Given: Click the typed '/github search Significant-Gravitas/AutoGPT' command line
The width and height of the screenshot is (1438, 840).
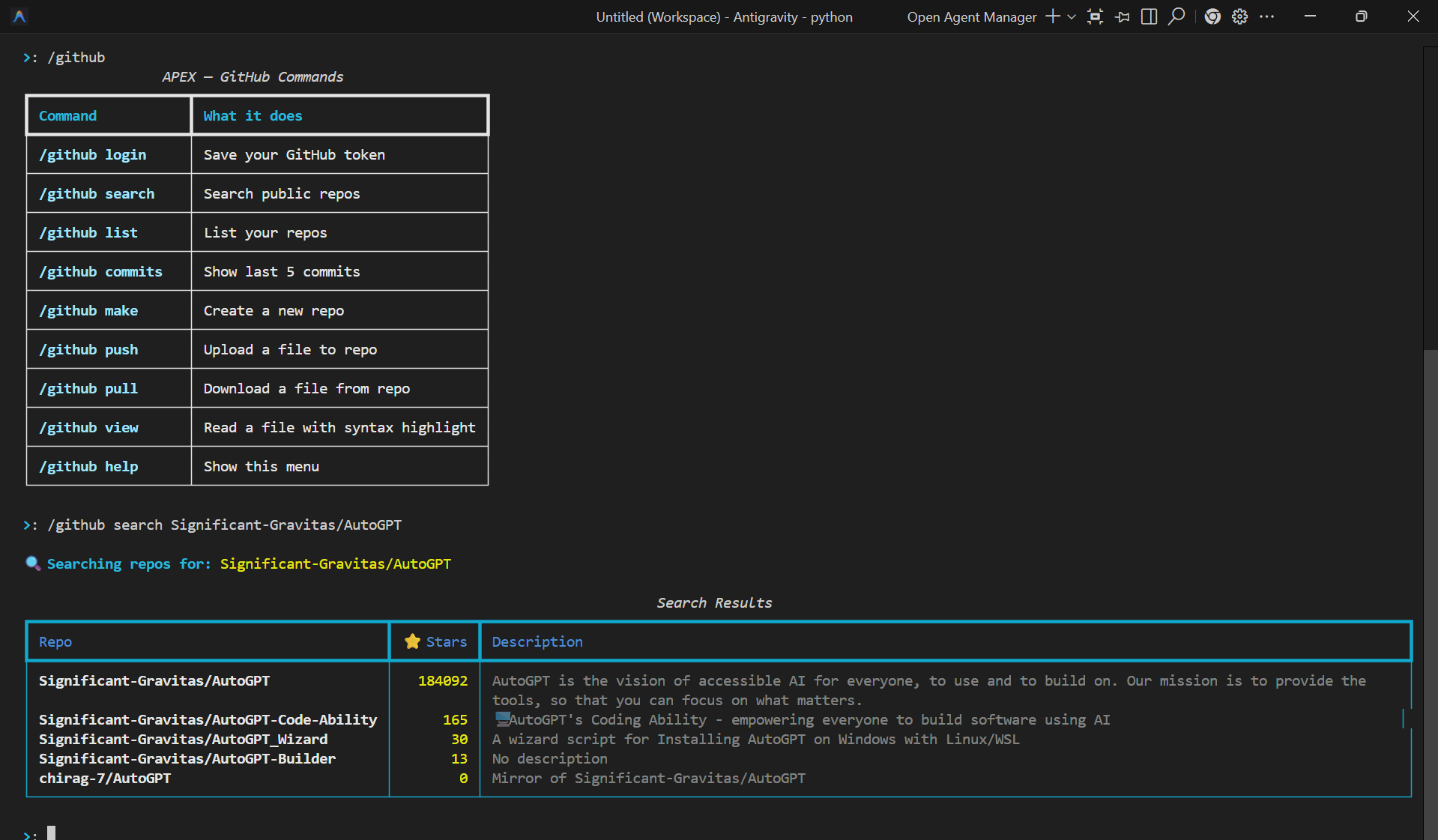Looking at the screenshot, I should tap(225, 525).
